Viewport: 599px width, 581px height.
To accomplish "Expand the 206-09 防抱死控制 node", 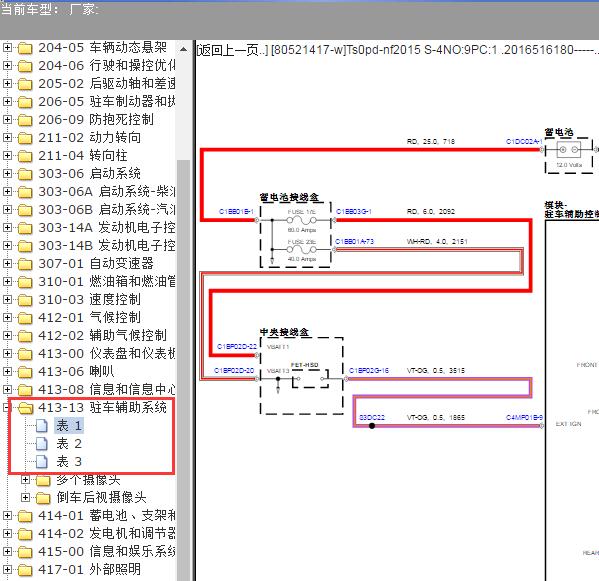I will pyautogui.click(x=7, y=120).
